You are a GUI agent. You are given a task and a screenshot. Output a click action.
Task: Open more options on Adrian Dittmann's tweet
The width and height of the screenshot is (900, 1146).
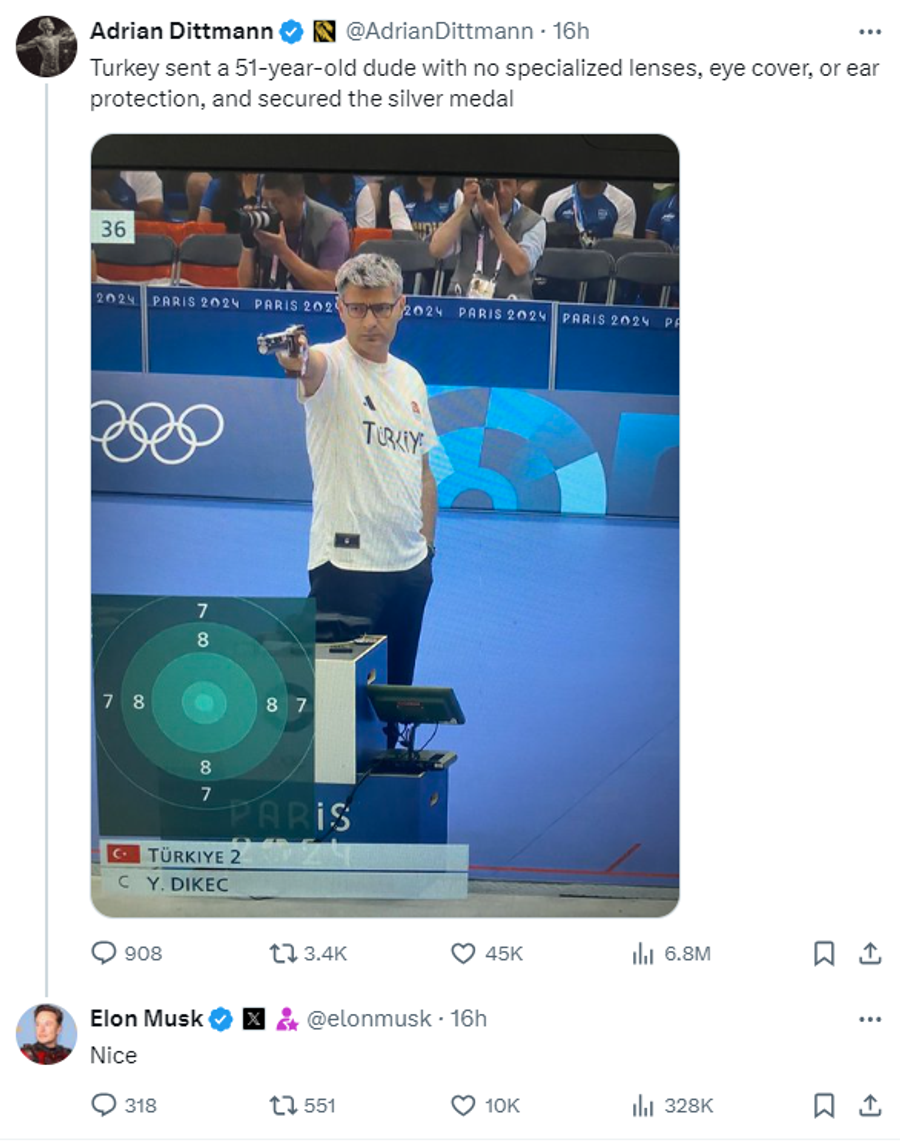click(870, 31)
